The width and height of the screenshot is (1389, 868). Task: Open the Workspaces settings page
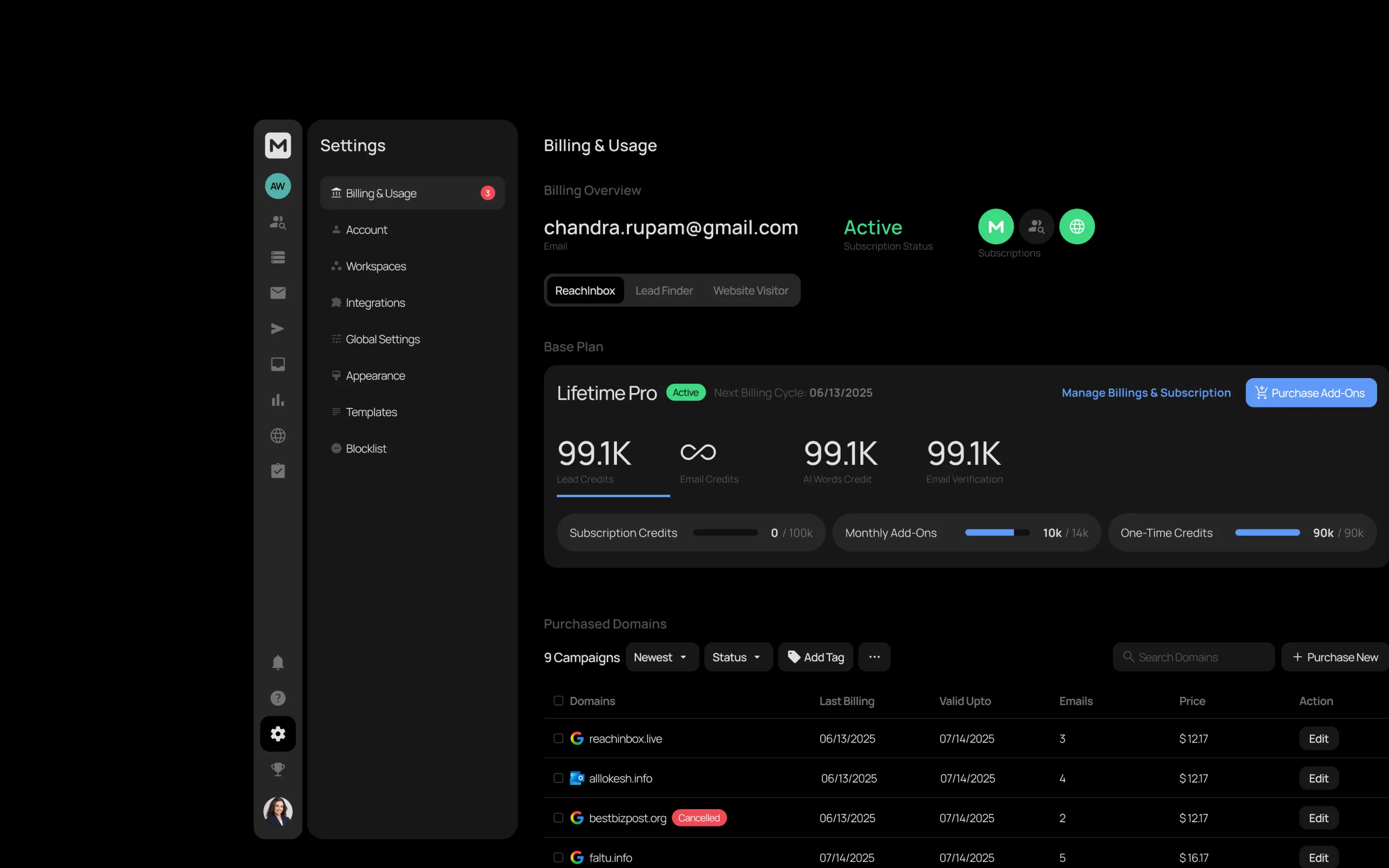point(412,266)
